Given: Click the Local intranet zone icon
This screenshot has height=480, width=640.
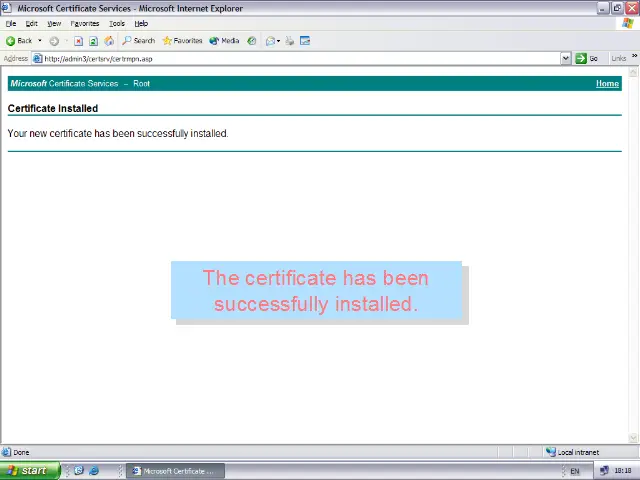Looking at the screenshot, I should pos(551,452).
